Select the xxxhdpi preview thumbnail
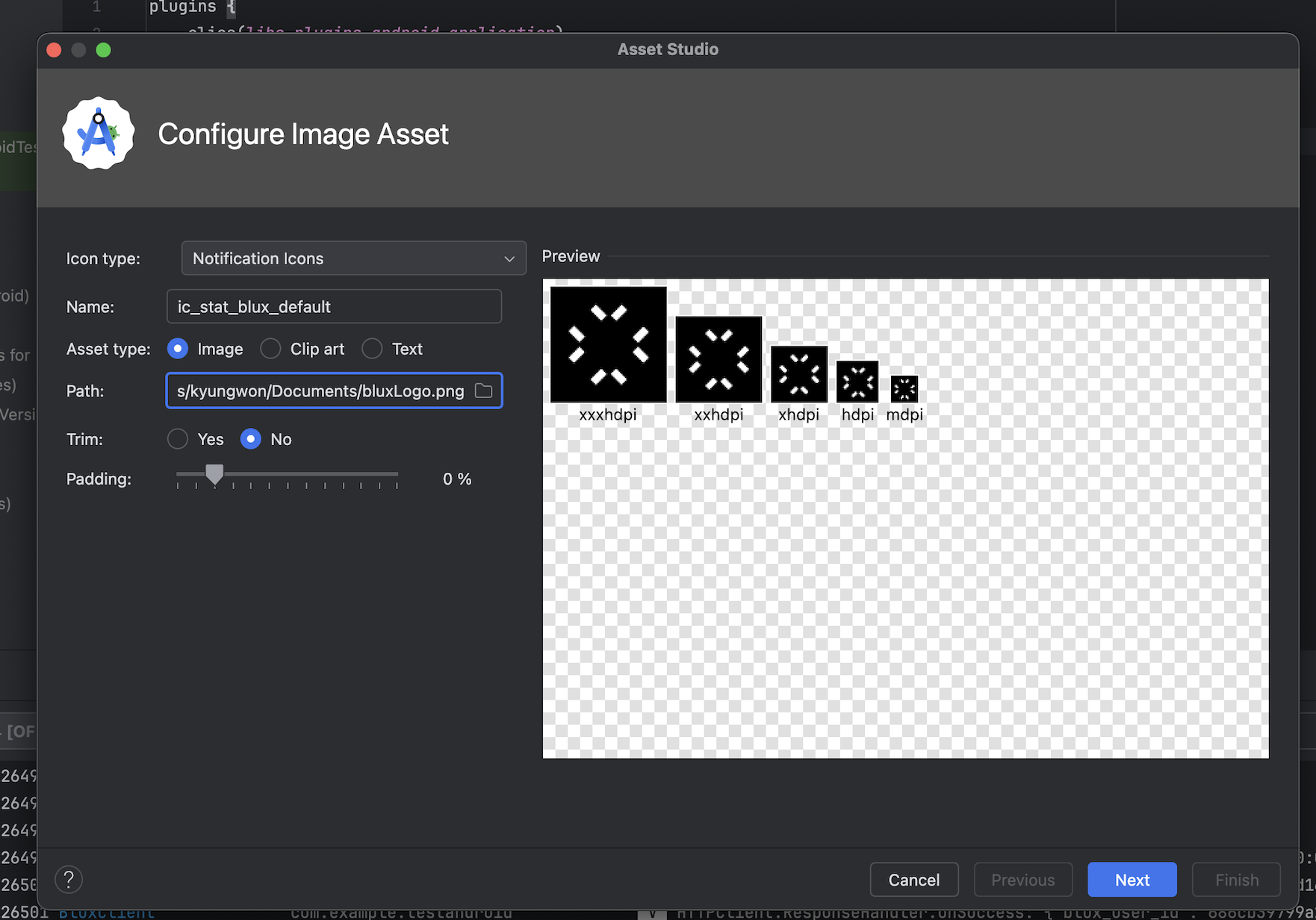The image size is (1316, 920). [x=609, y=345]
